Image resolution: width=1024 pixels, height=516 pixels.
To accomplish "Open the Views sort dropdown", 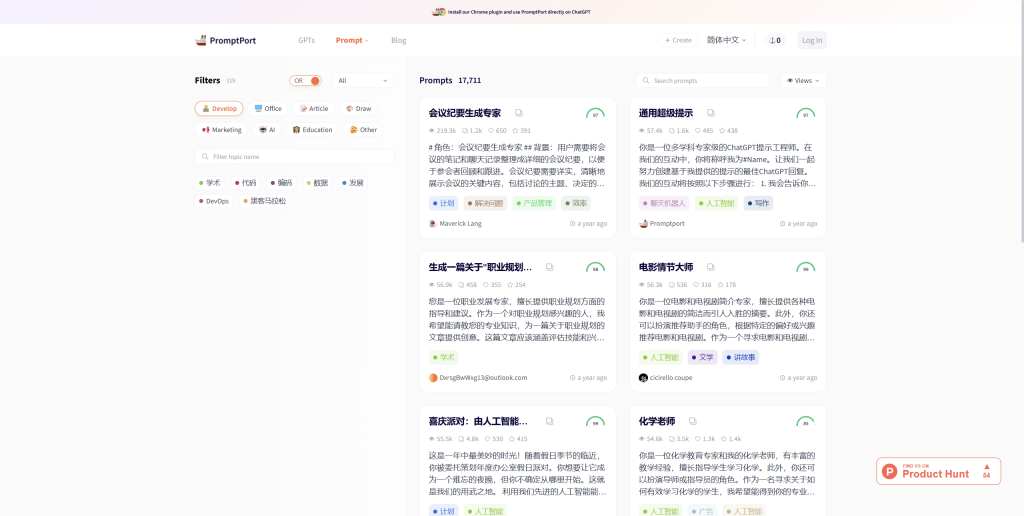I will click(x=803, y=80).
